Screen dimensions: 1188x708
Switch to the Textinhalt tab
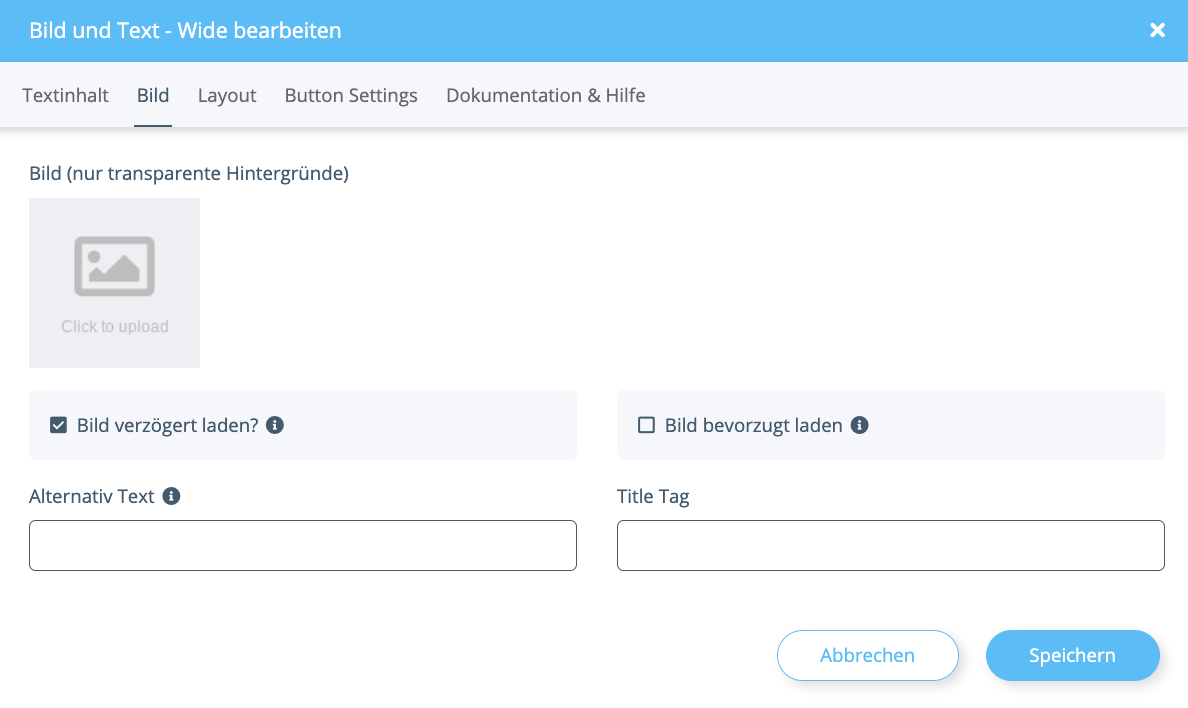65,96
